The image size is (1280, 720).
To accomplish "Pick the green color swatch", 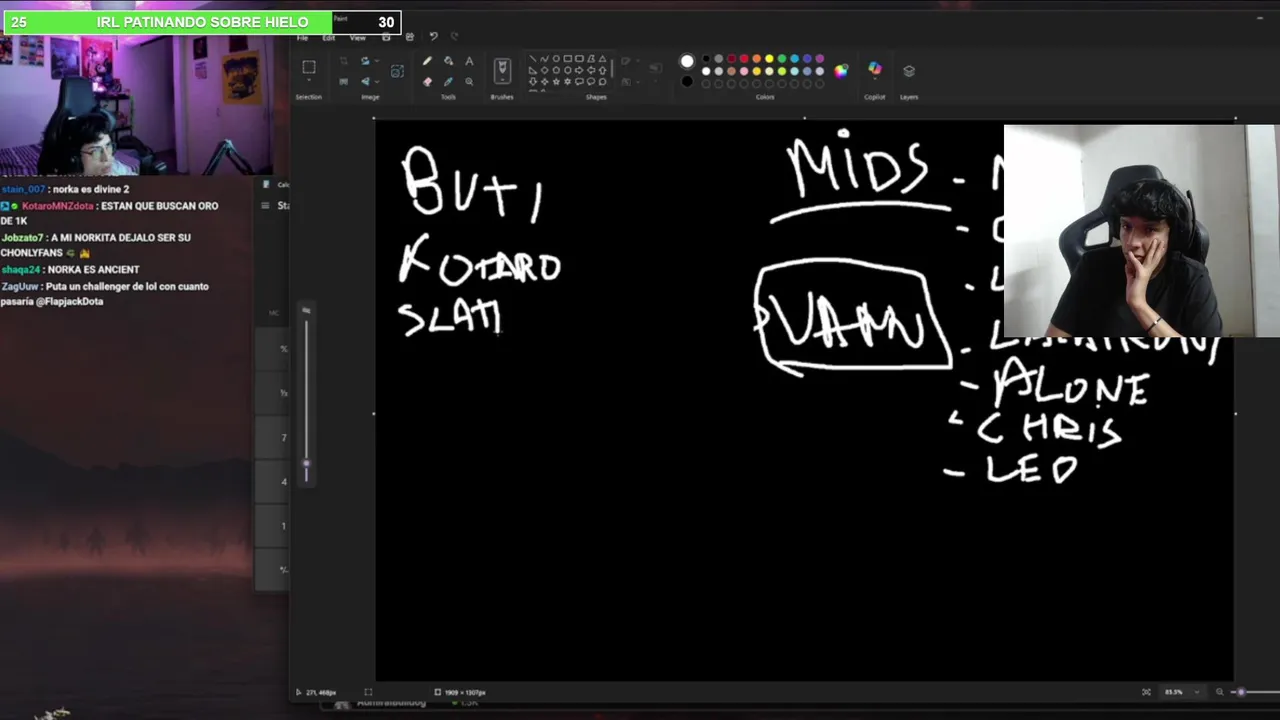I will pos(782,58).
